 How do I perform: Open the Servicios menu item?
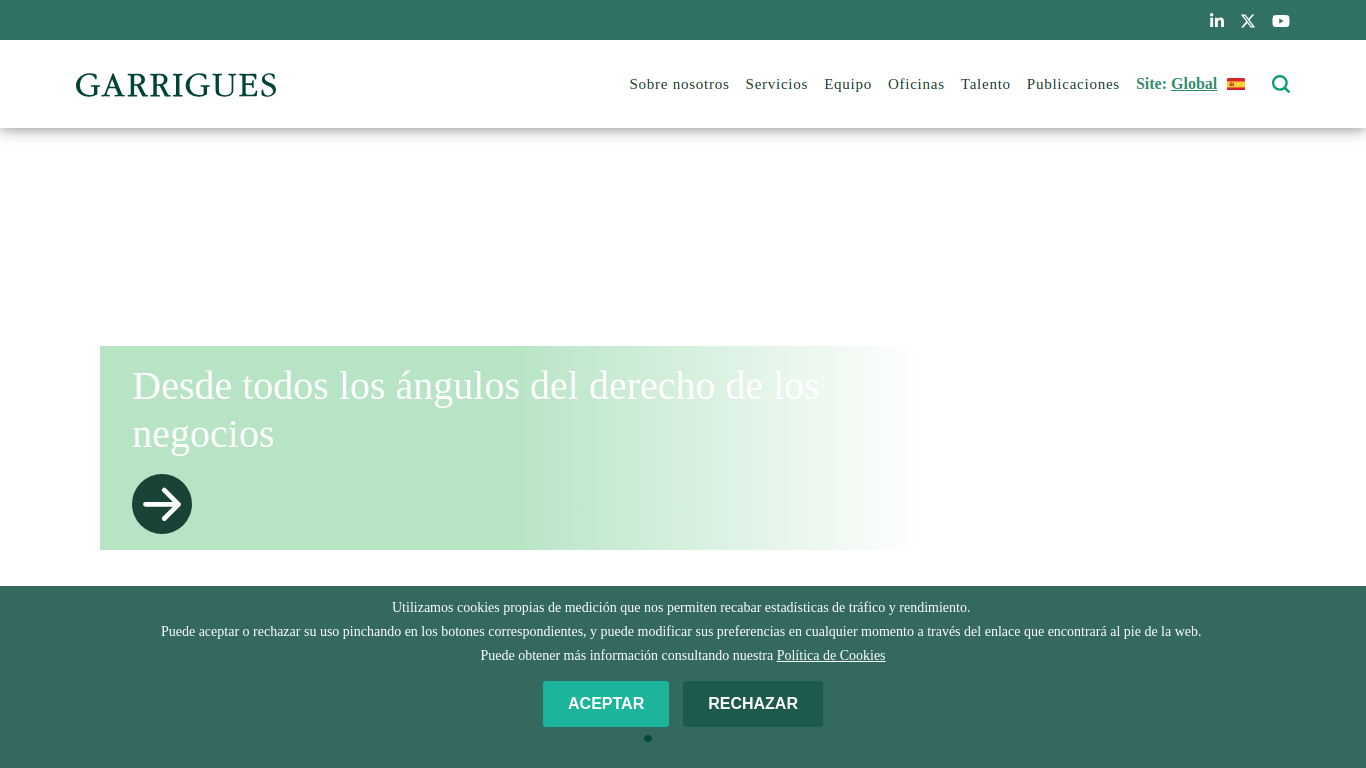click(776, 84)
